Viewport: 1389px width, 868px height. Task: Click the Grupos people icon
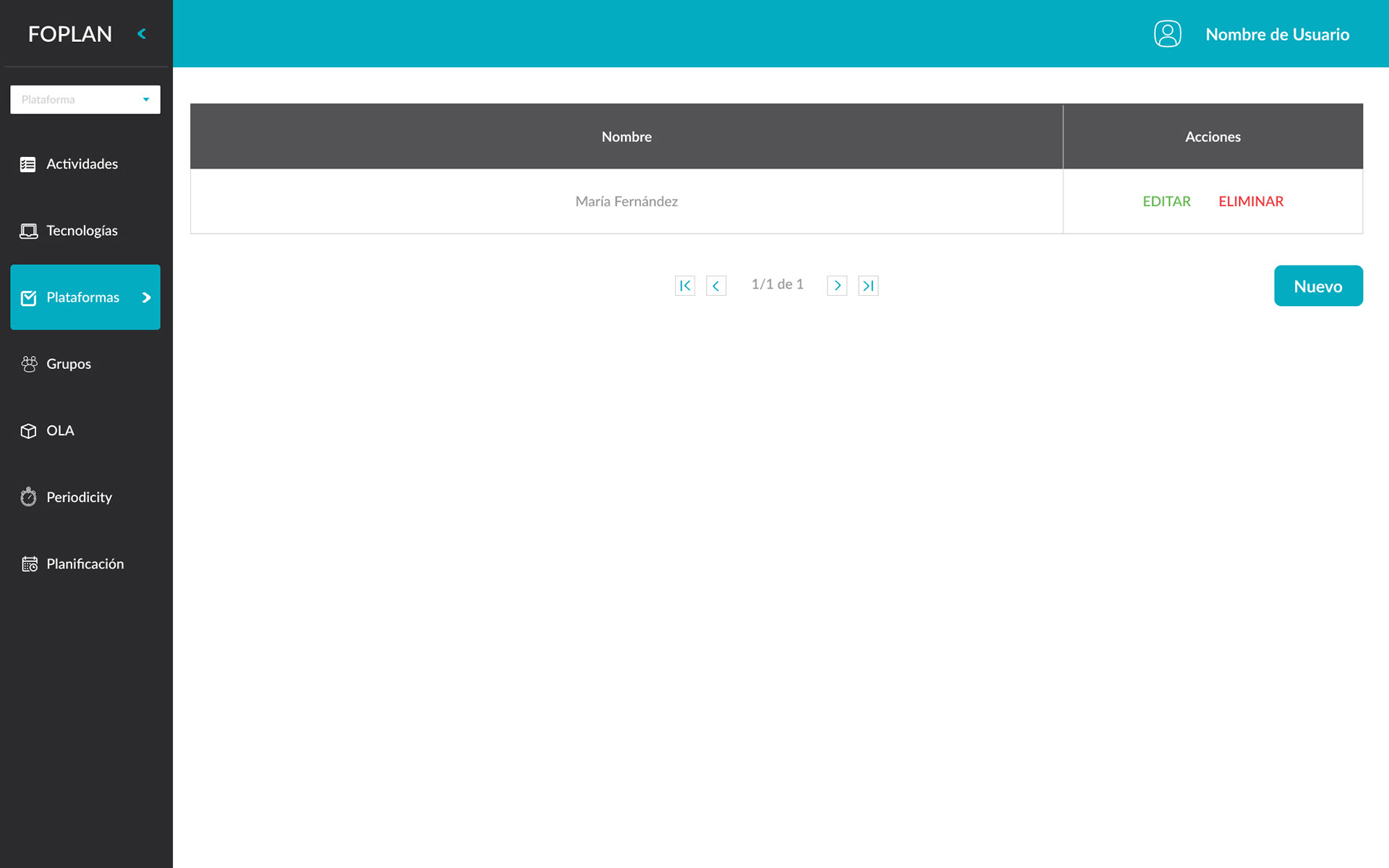pos(29,364)
